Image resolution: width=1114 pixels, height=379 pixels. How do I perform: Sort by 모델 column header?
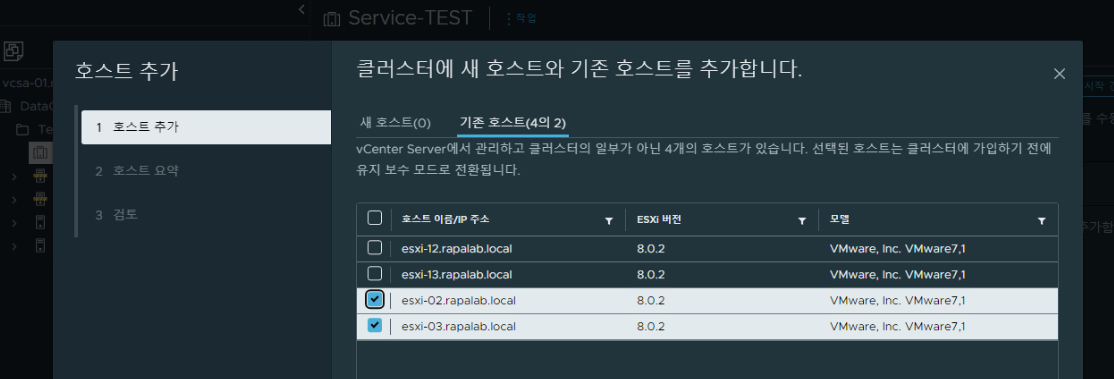pyautogui.click(x=840, y=220)
